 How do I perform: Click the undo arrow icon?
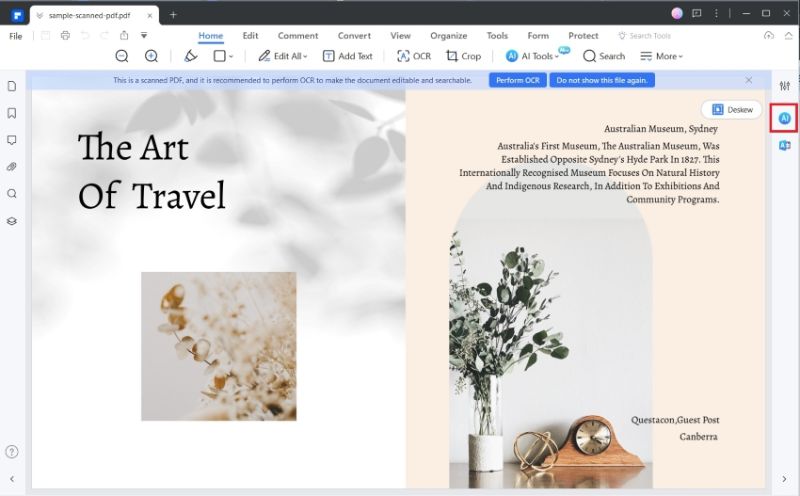[x=85, y=36]
